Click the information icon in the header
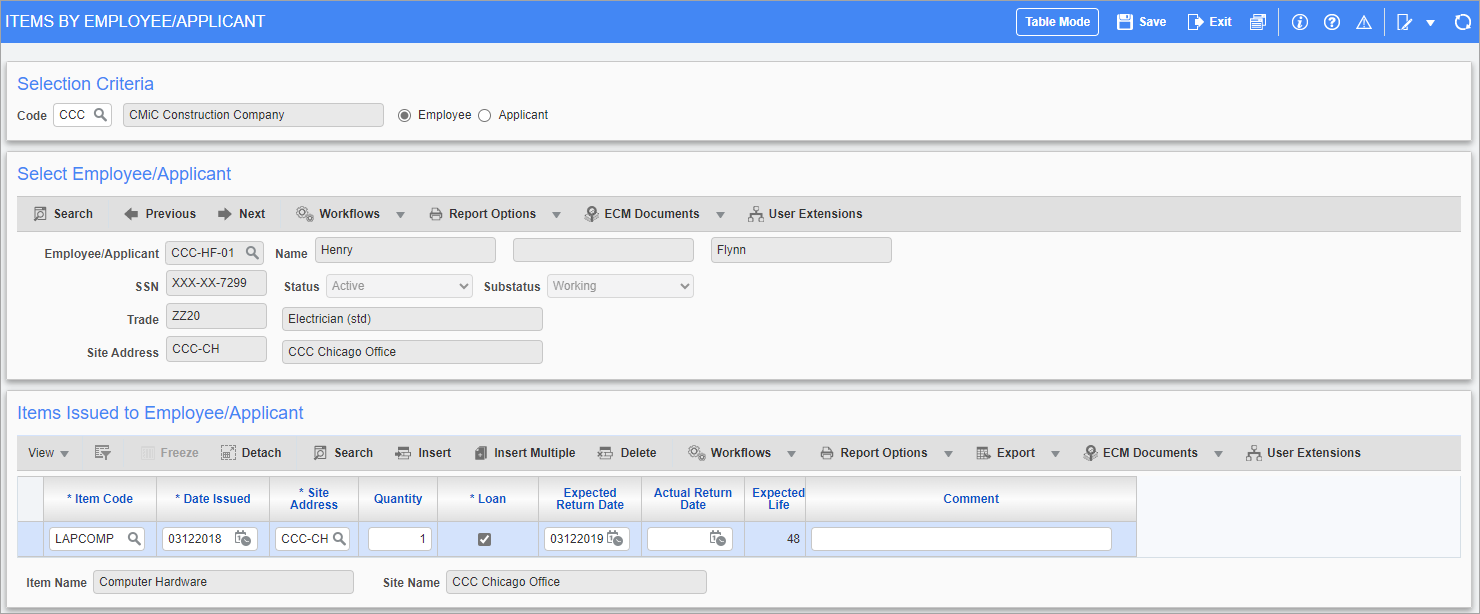 (x=1299, y=21)
